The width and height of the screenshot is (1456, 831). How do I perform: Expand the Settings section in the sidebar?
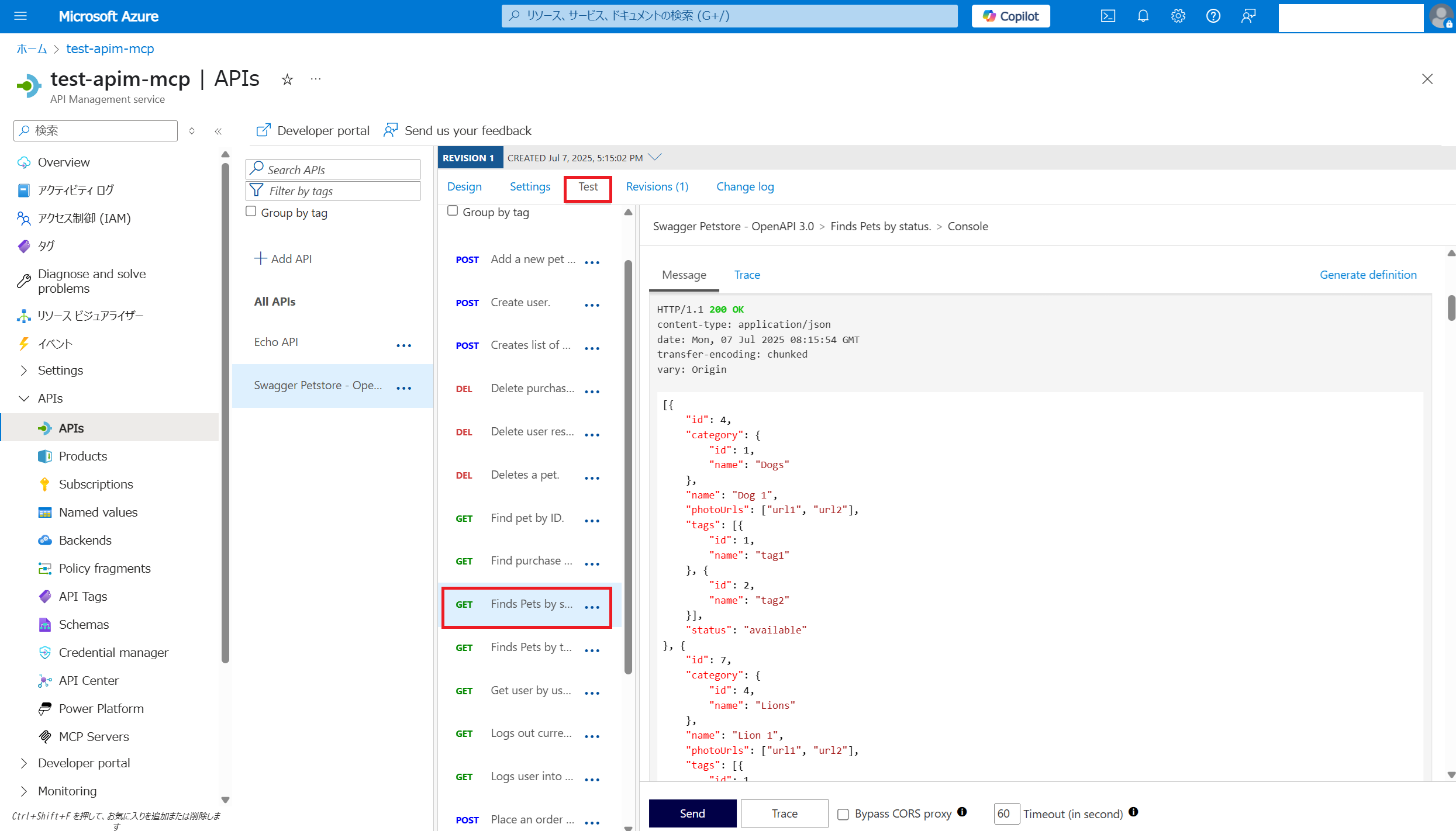click(24, 371)
